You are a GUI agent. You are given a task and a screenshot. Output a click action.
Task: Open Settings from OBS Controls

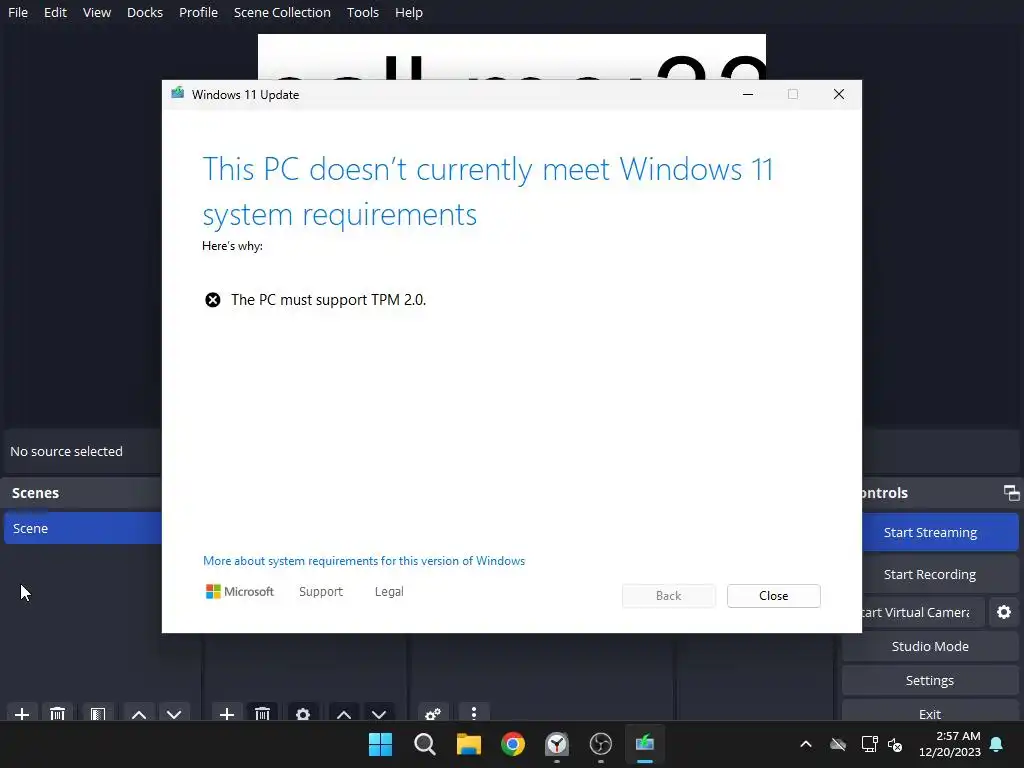pyautogui.click(x=930, y=680)
